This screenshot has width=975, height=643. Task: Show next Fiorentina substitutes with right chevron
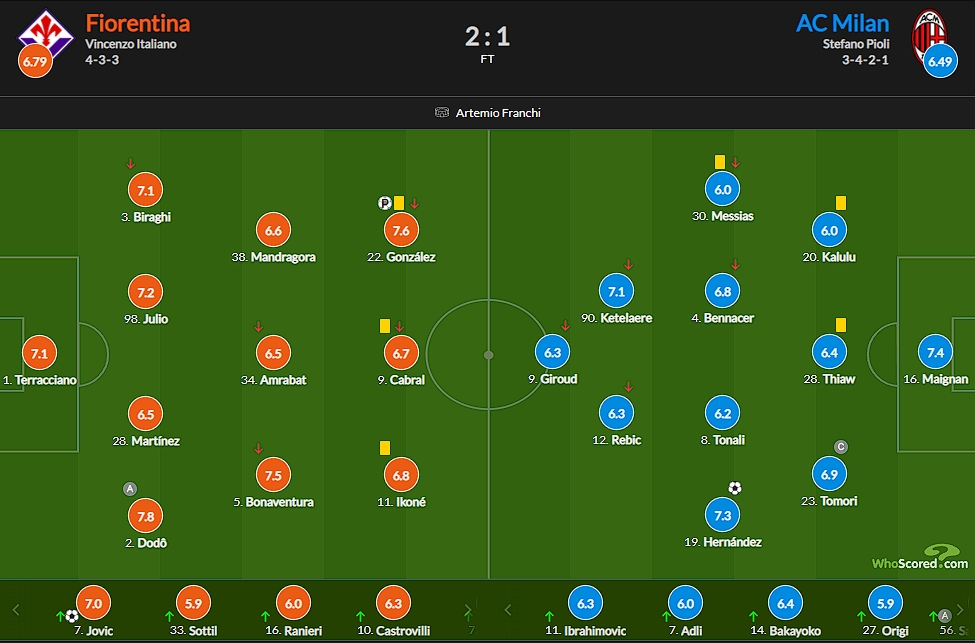[x=468, y=610]
